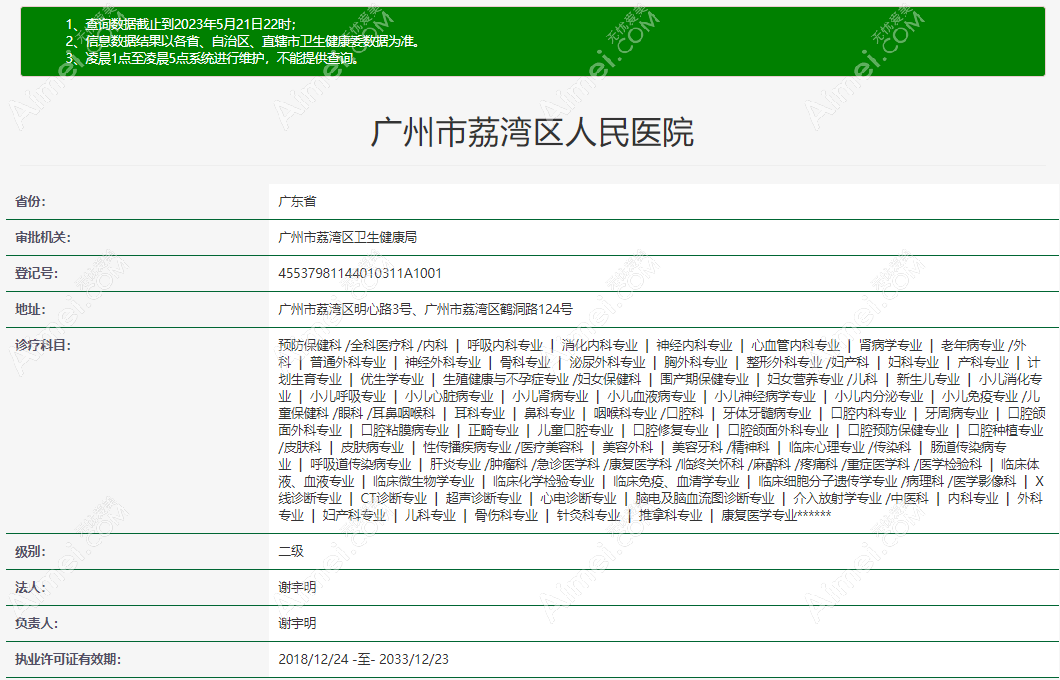The image size is (1060, 680).
Task: Click the province value 广东省
Action: 297,201
